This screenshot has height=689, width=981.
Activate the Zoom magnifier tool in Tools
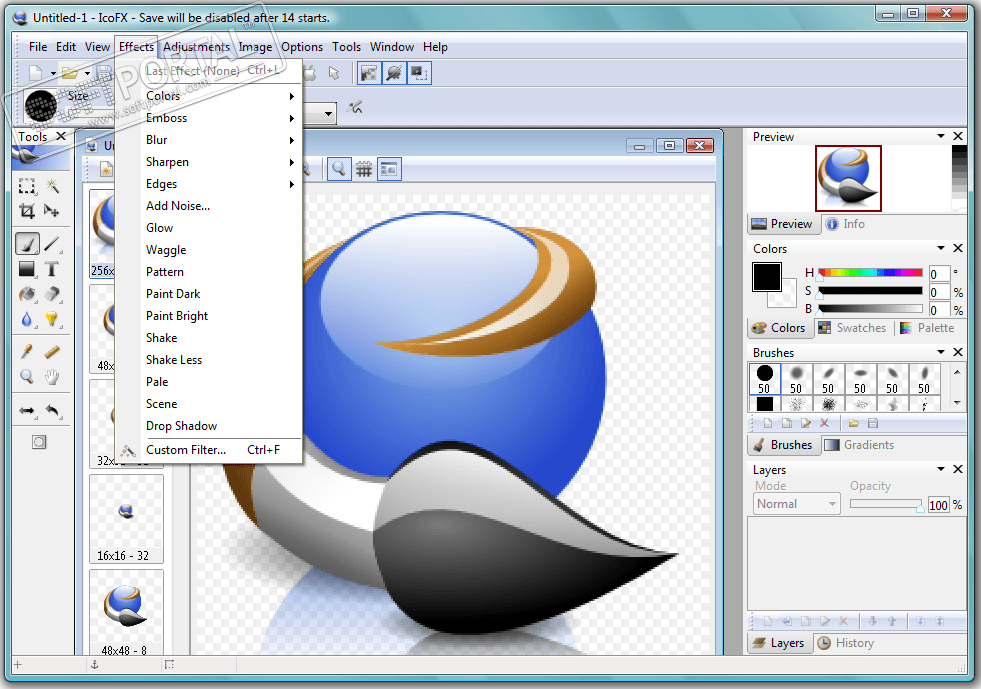[x=26, y=377]
